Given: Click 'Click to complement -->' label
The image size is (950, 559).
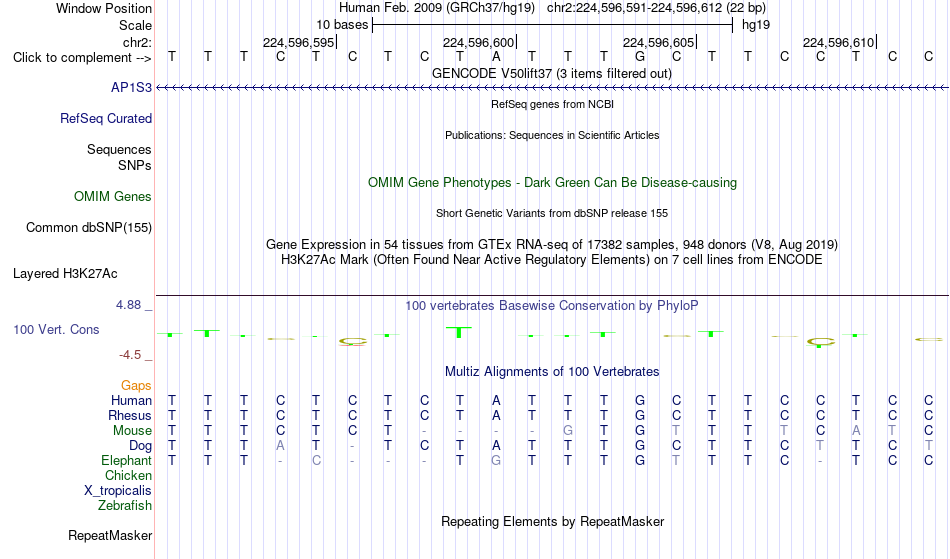Looking at the screenshot, I should [x=82, y=58].
